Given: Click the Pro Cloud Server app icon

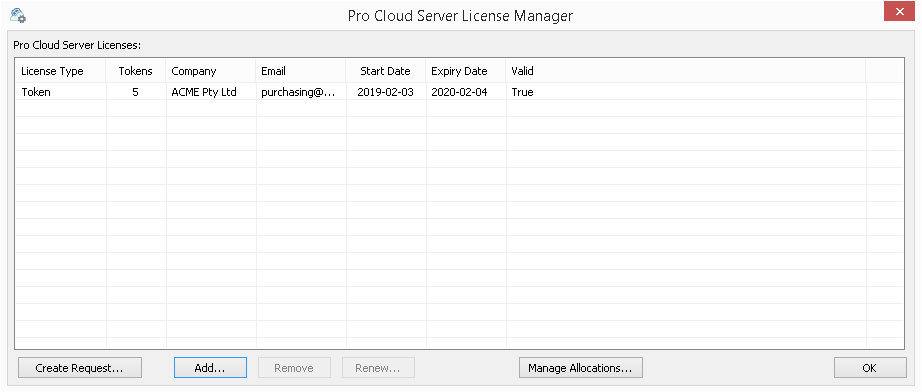Looking at the screenshot, I should click(18, 15).
